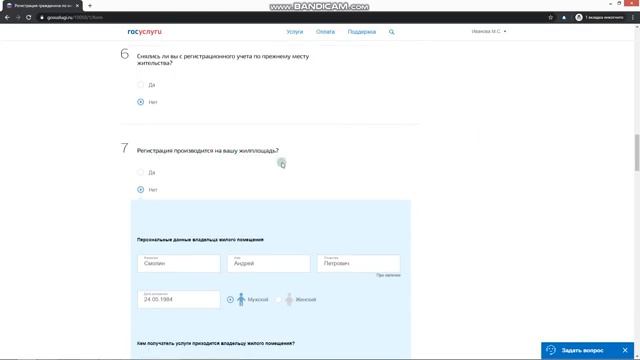640x360 pixels.
Task: Open the Задать вопрос chat button
Action: pos(582,350)
